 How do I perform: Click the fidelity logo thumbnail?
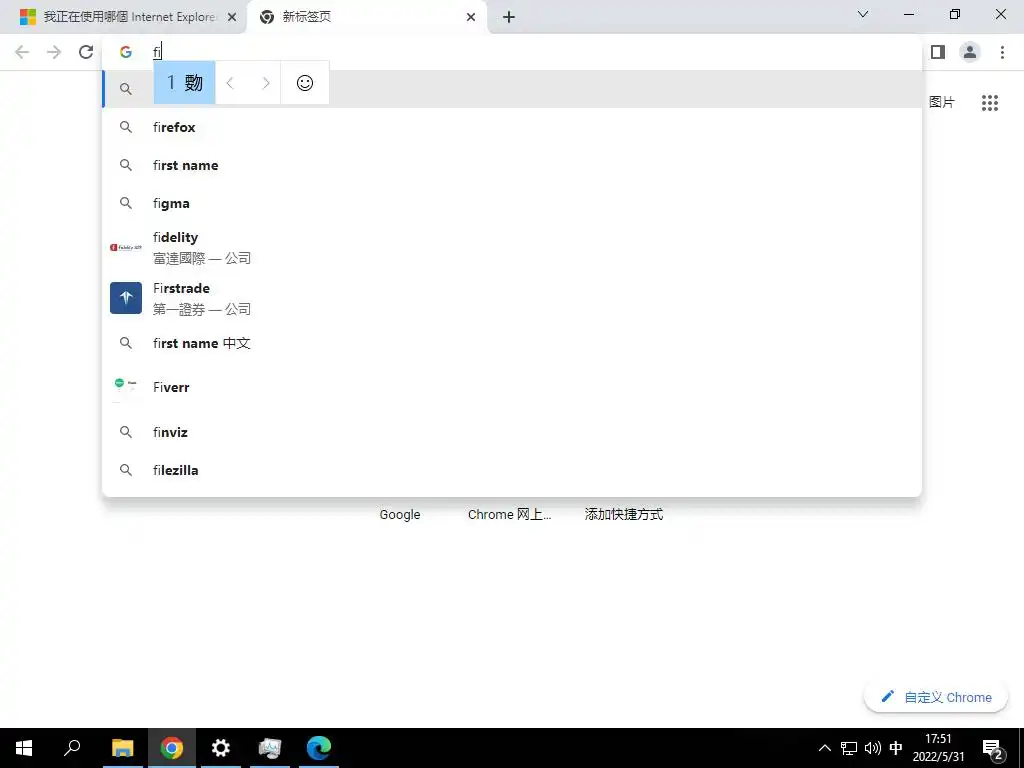(x=126, y=248)
